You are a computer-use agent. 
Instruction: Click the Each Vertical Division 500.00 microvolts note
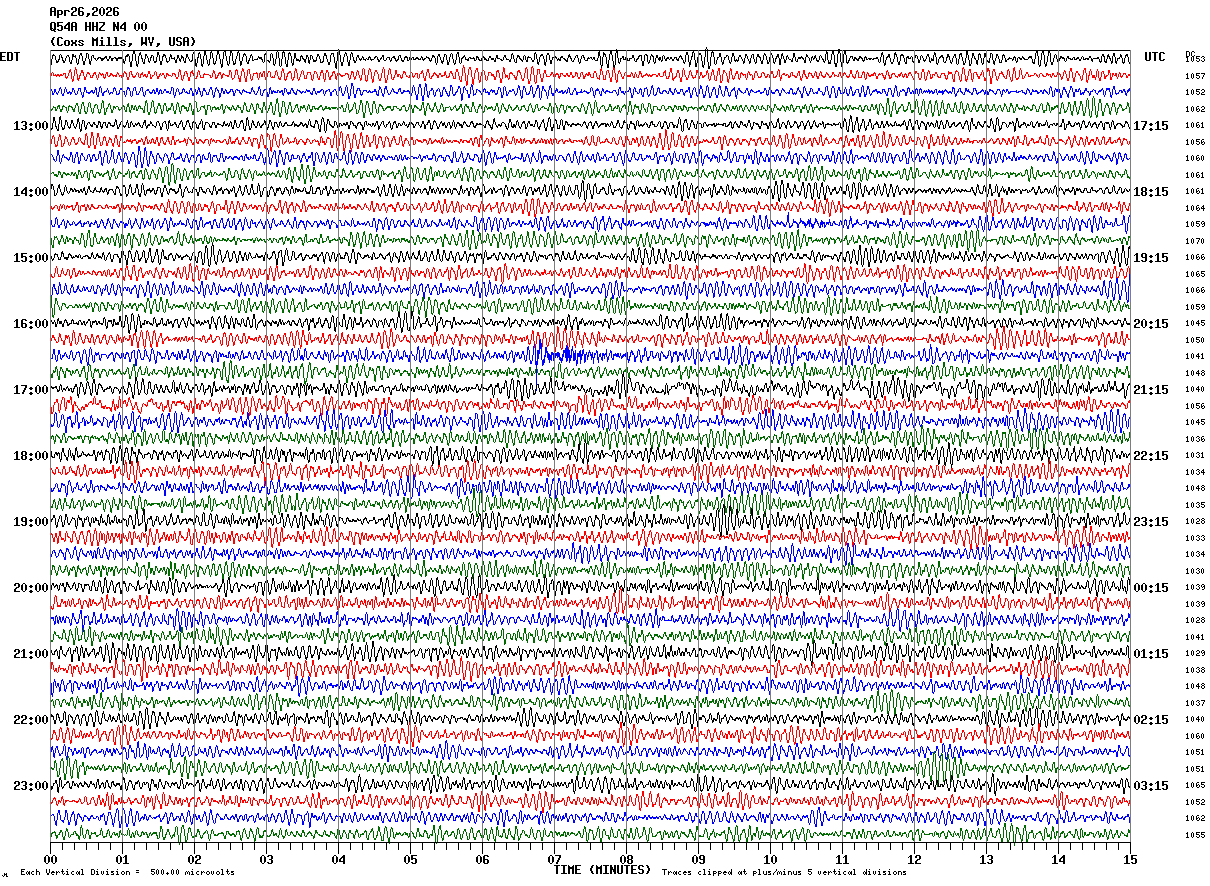(127, 872)
